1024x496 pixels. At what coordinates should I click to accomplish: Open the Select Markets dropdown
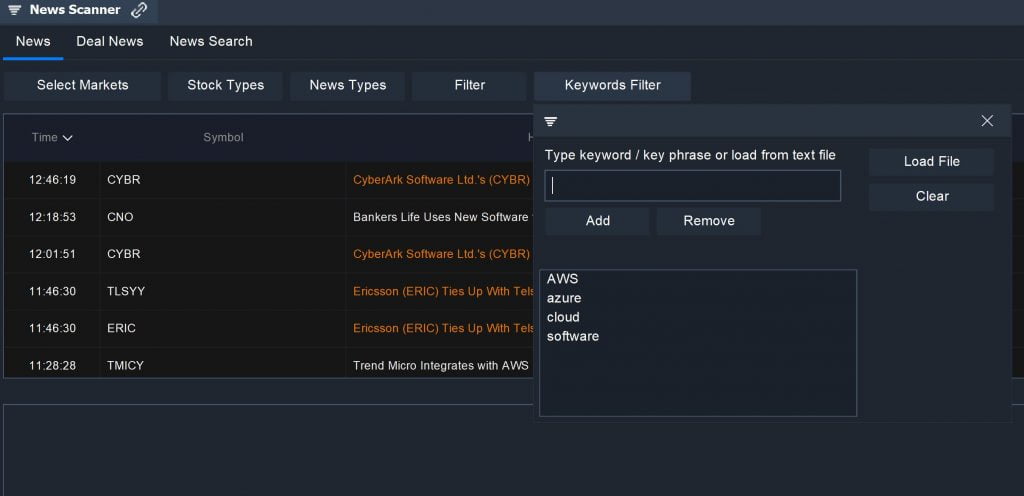pyautogui.click(x=82, y=85)
